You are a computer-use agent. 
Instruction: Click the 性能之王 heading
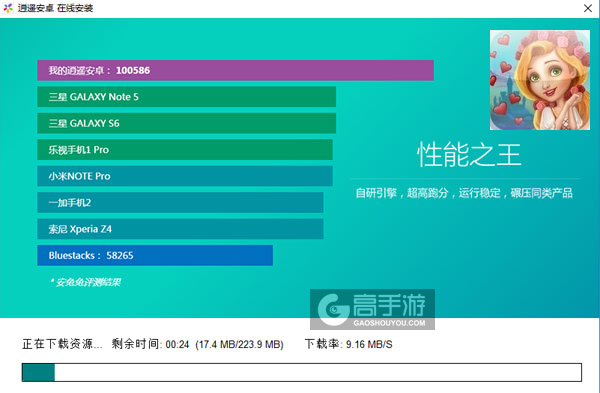point(469,155)
